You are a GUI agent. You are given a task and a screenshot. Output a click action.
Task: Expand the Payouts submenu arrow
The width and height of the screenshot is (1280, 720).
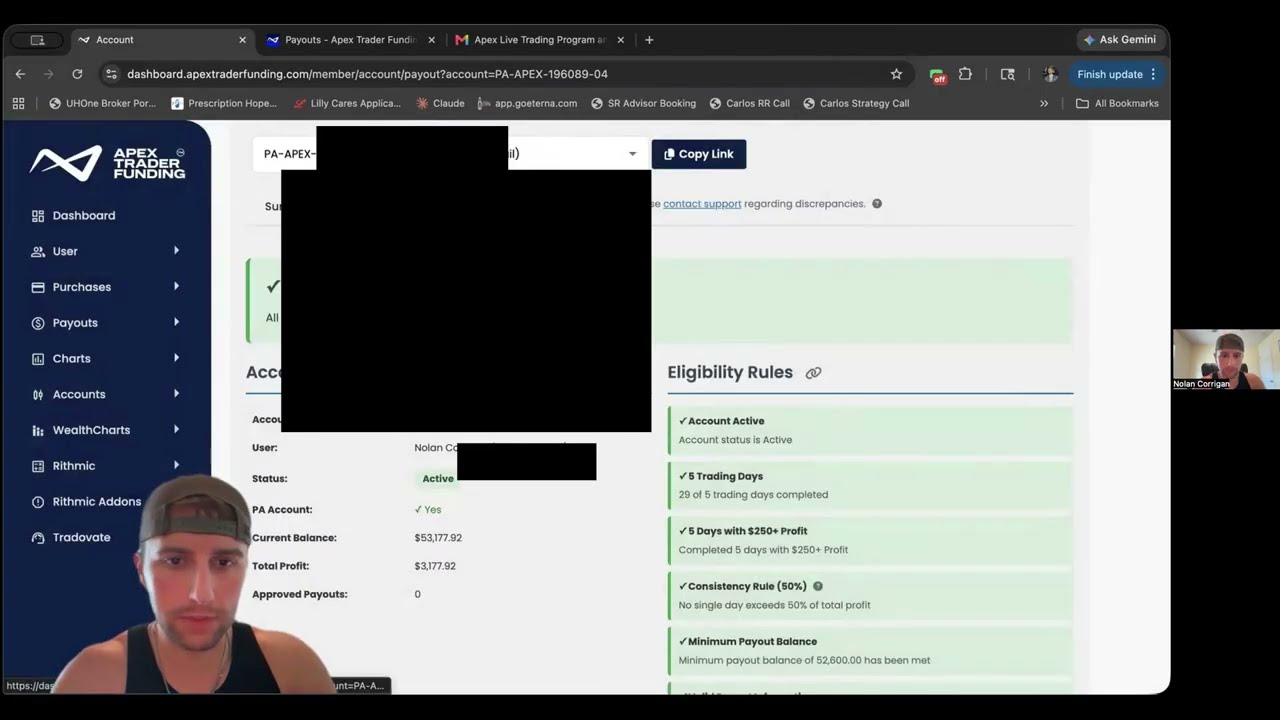176,322
